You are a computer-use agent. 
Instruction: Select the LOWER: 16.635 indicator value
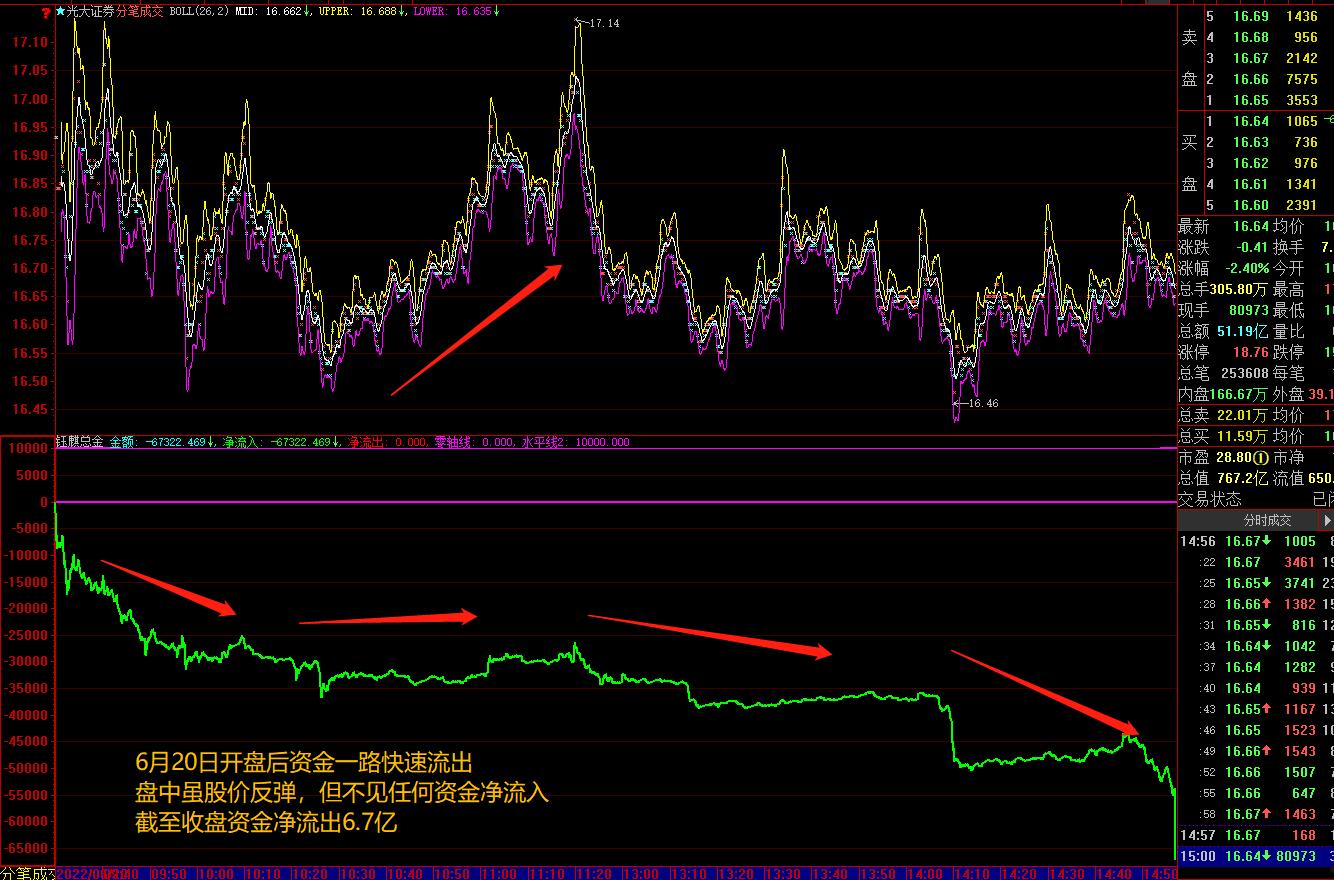(456, 11)
